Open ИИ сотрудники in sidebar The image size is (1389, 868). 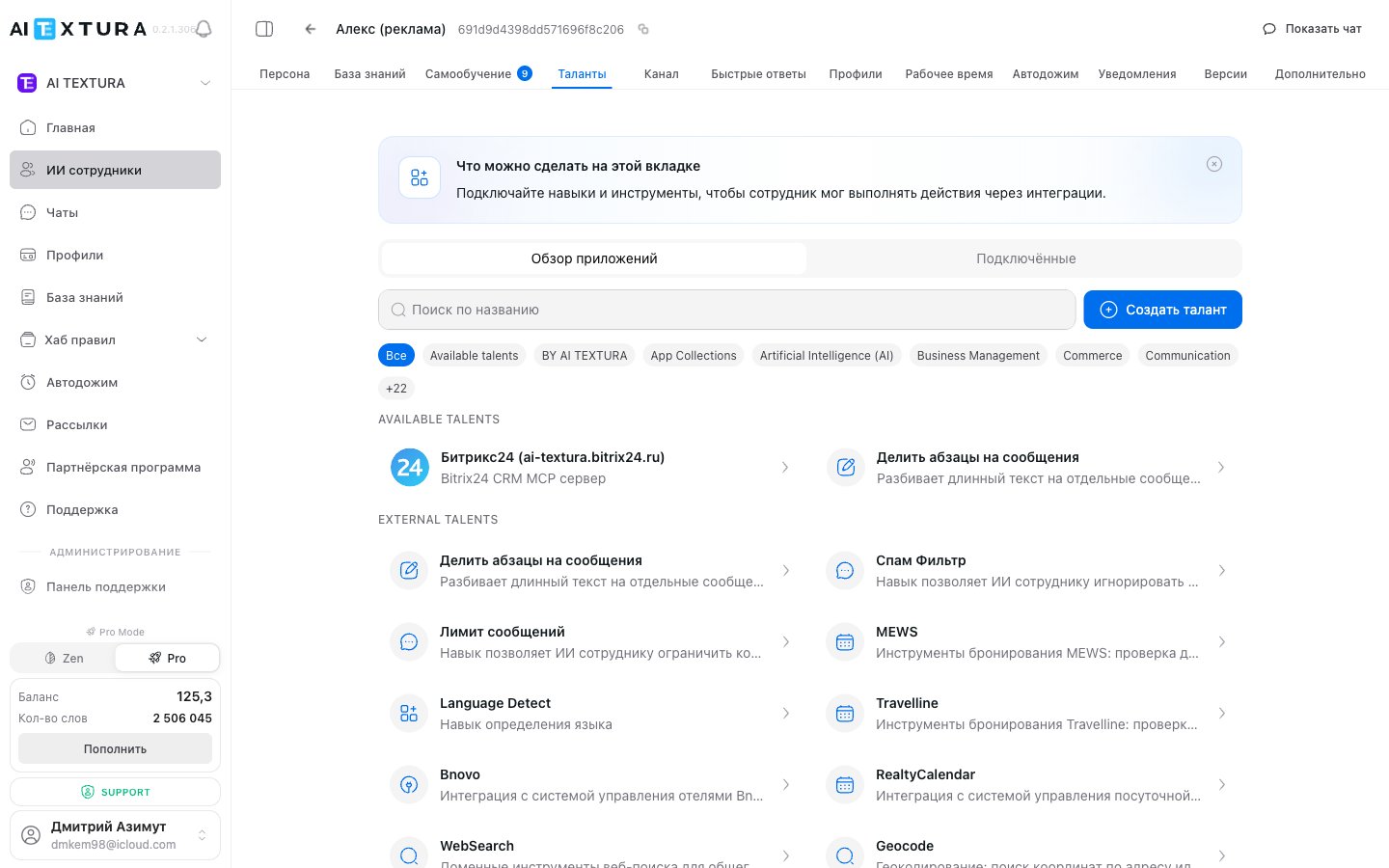(115, 170)
